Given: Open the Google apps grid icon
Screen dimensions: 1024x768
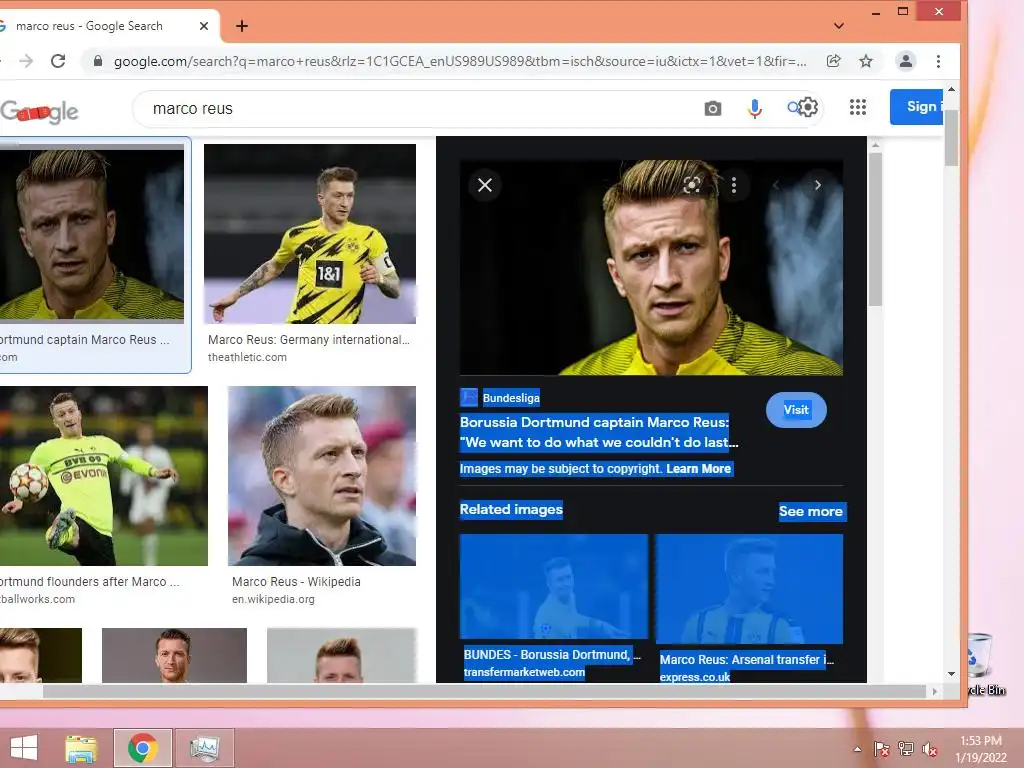Looking at the screenshot, I should [x=857, y=107].
